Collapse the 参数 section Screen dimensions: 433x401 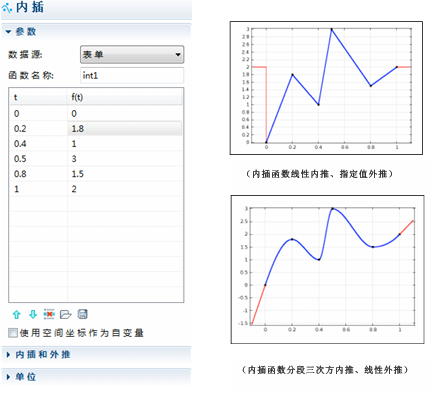[x=8, y=32]
